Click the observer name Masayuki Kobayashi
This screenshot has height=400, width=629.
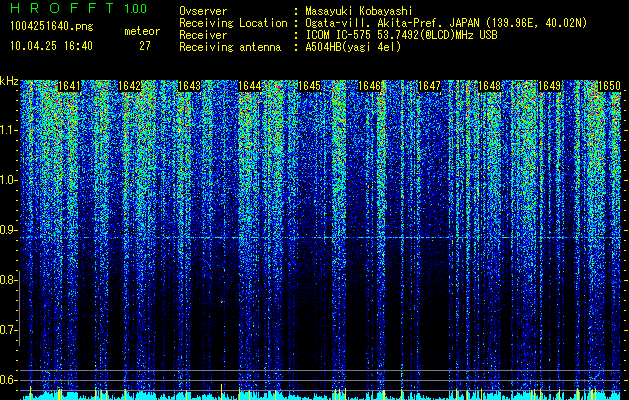point(359,11)
